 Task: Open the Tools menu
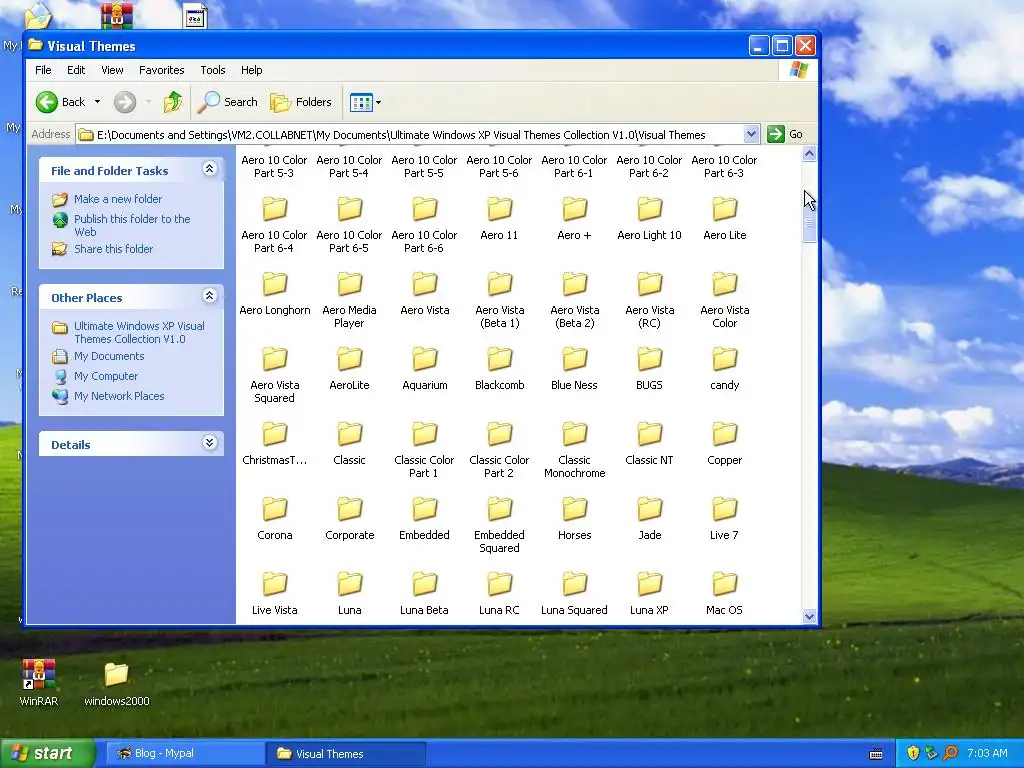(x=213, y=70)
